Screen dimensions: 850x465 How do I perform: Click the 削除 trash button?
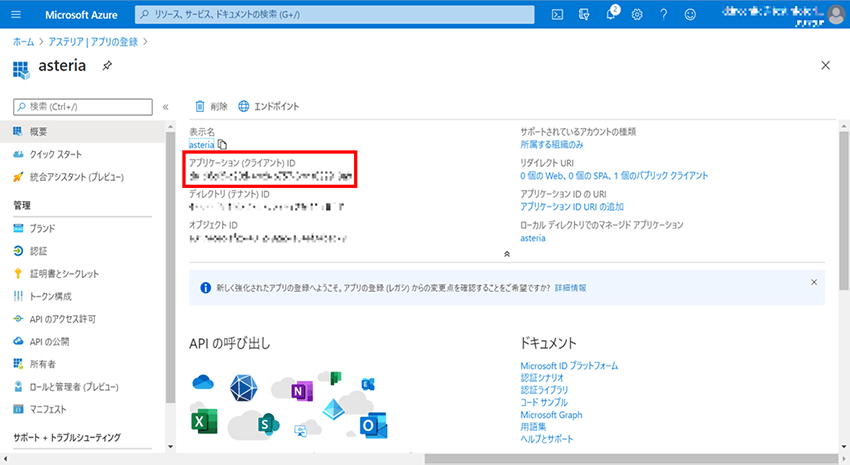(211, 106)
